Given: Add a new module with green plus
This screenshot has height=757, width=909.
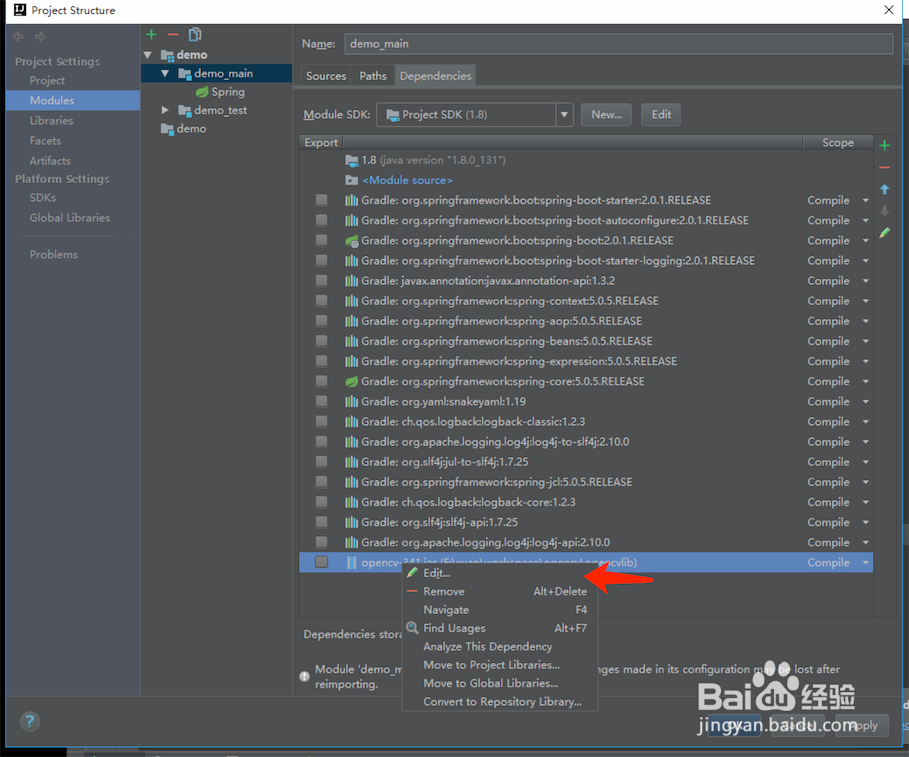Looking at the screenshot, I should (151, 35).
